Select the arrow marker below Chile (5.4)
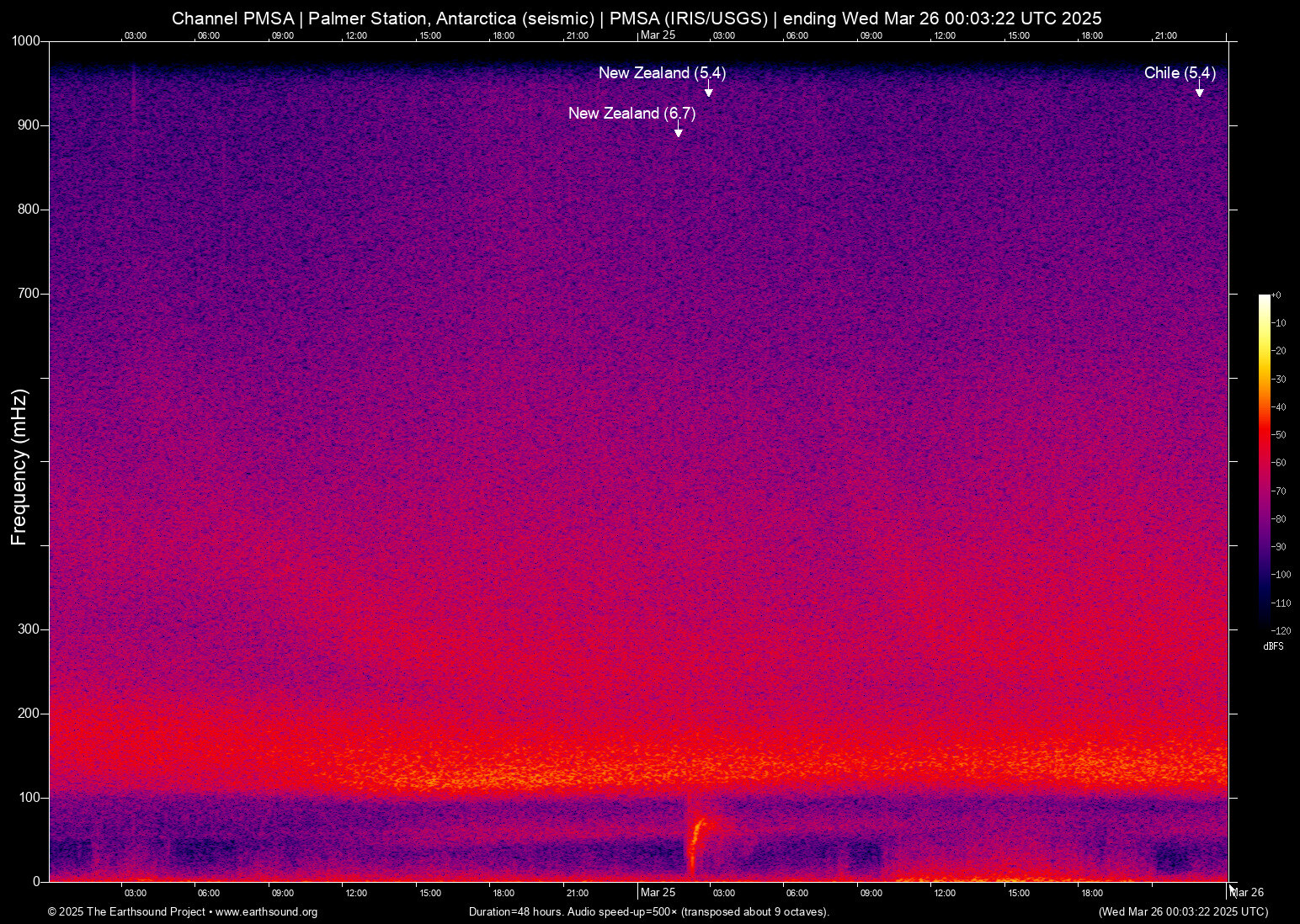This screenshot has height=924, width=1300. pos(1200,89)
